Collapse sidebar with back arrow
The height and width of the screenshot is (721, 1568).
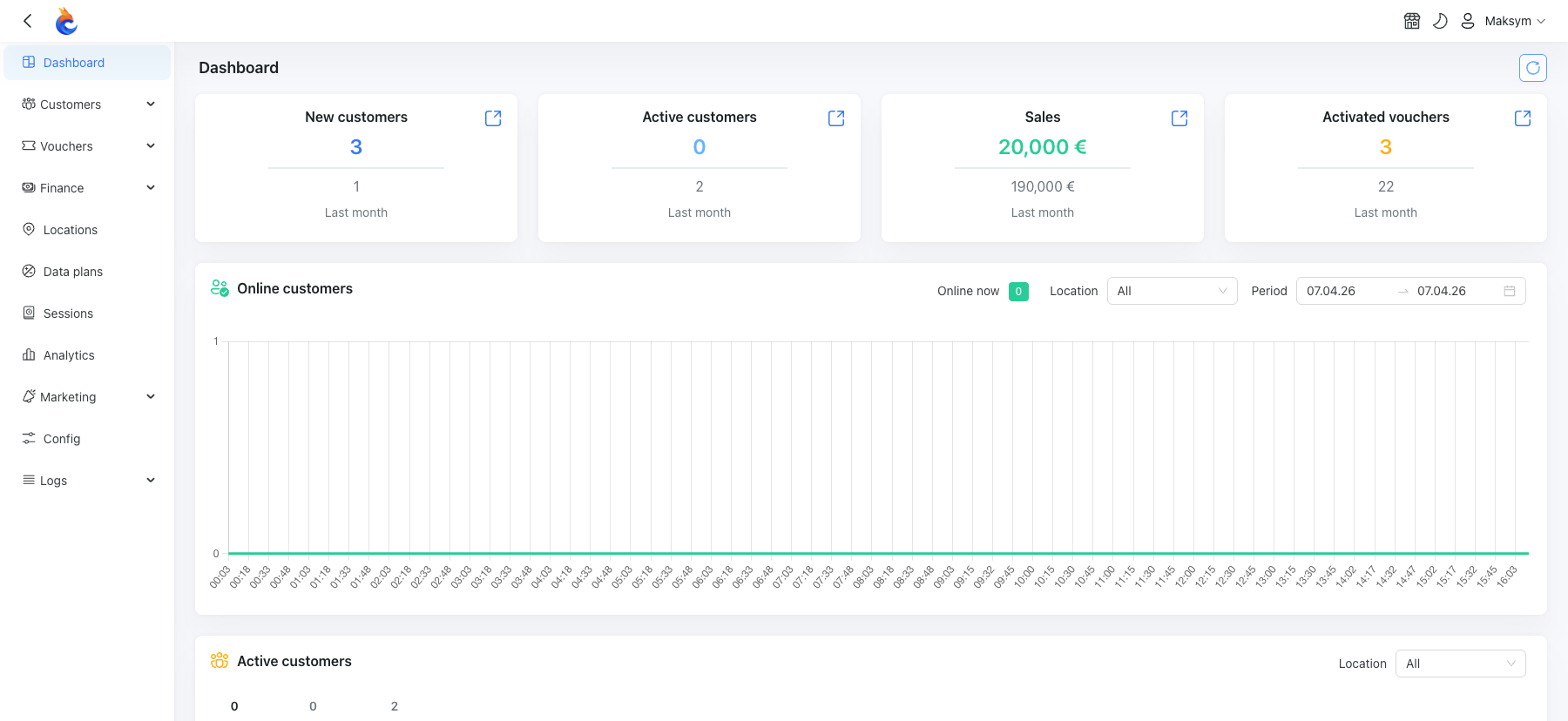pyautogui.click(x=28, y=21)
